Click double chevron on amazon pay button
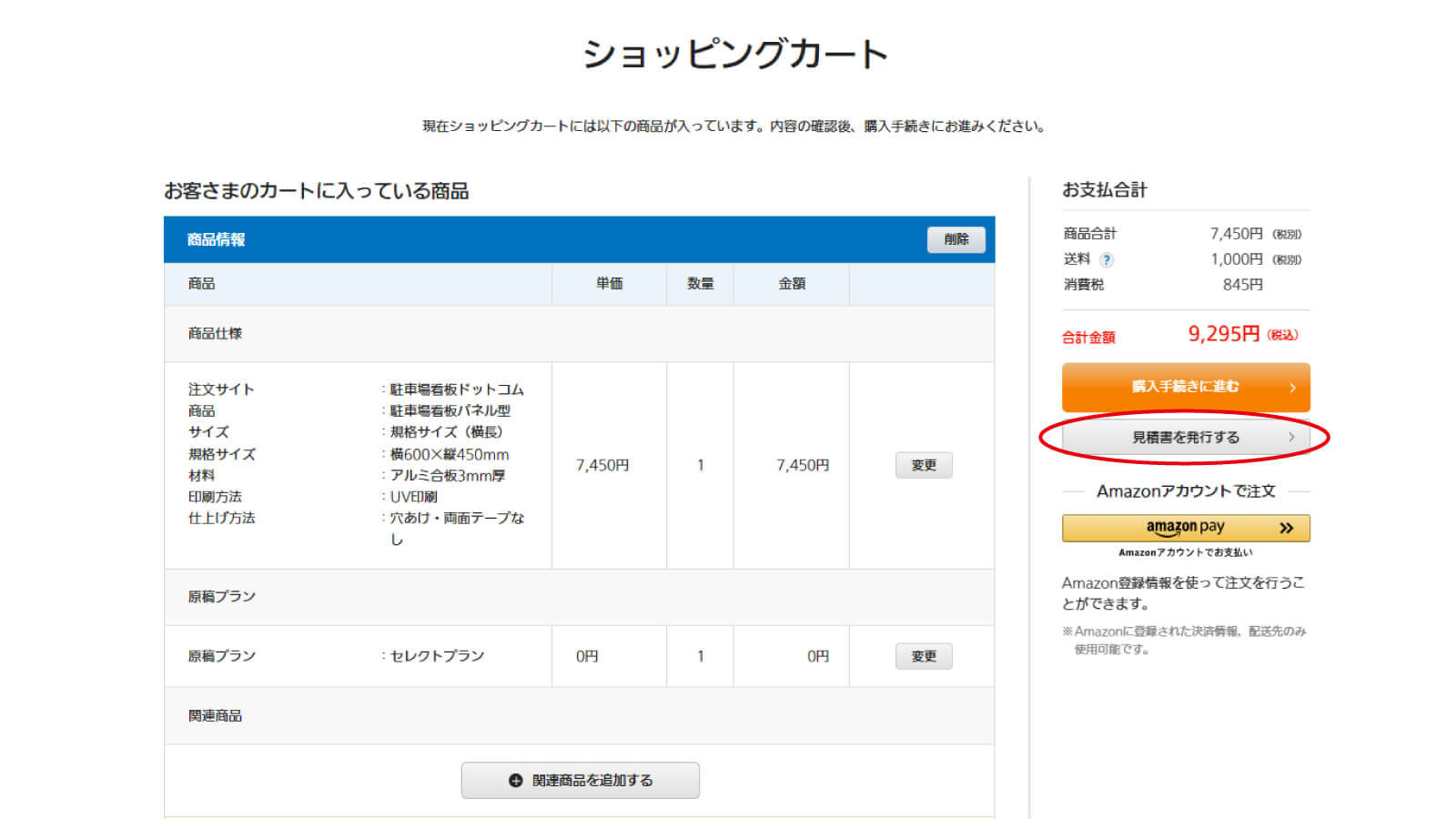 1286,528
